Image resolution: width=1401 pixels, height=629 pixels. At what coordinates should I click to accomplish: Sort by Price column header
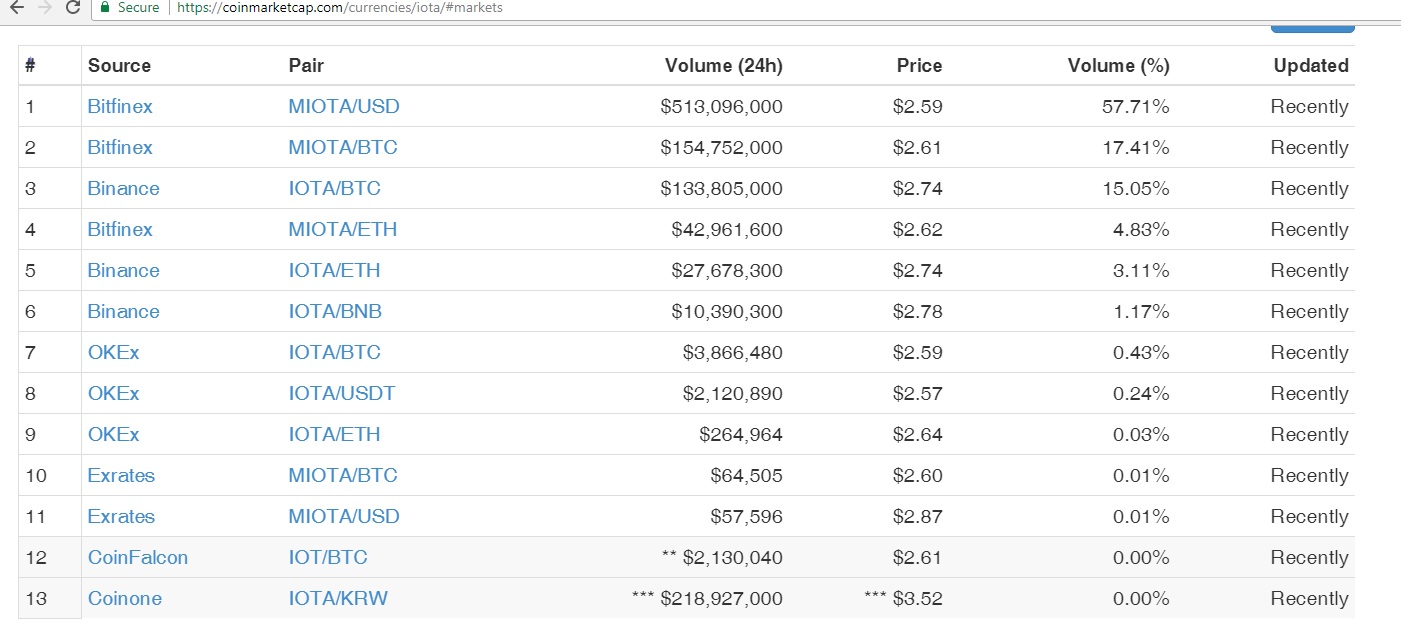[x=919, y=66]
